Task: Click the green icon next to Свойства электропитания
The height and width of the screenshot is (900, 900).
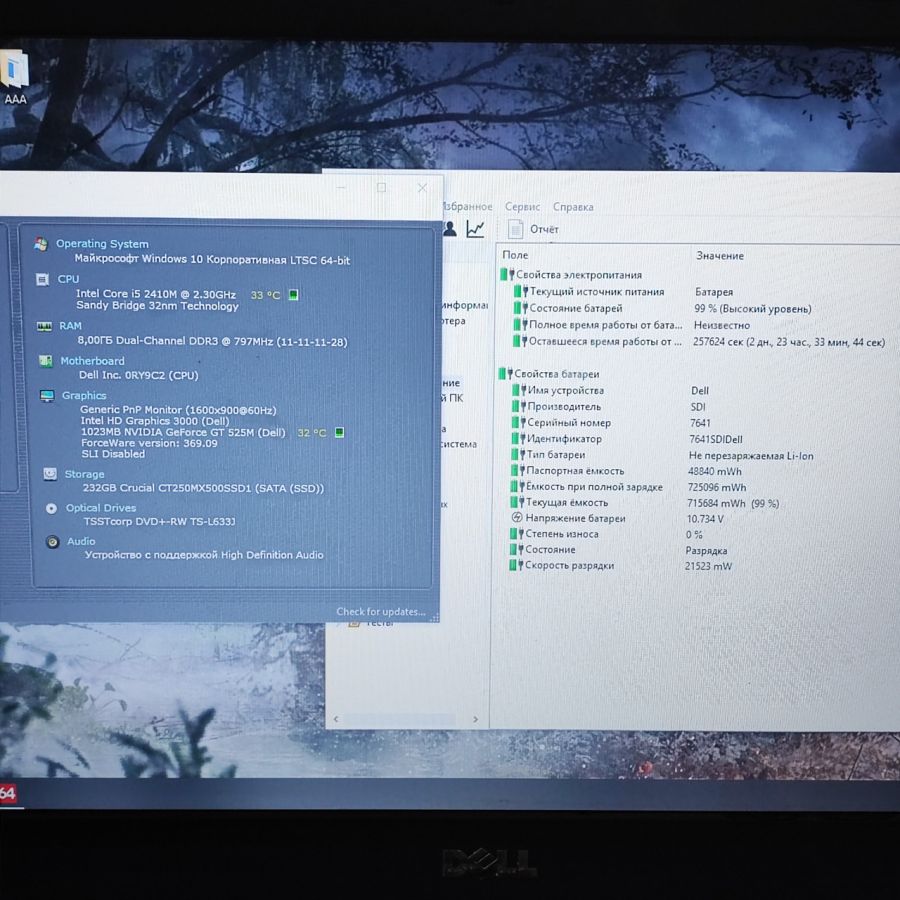Action: tap(506, 274)
